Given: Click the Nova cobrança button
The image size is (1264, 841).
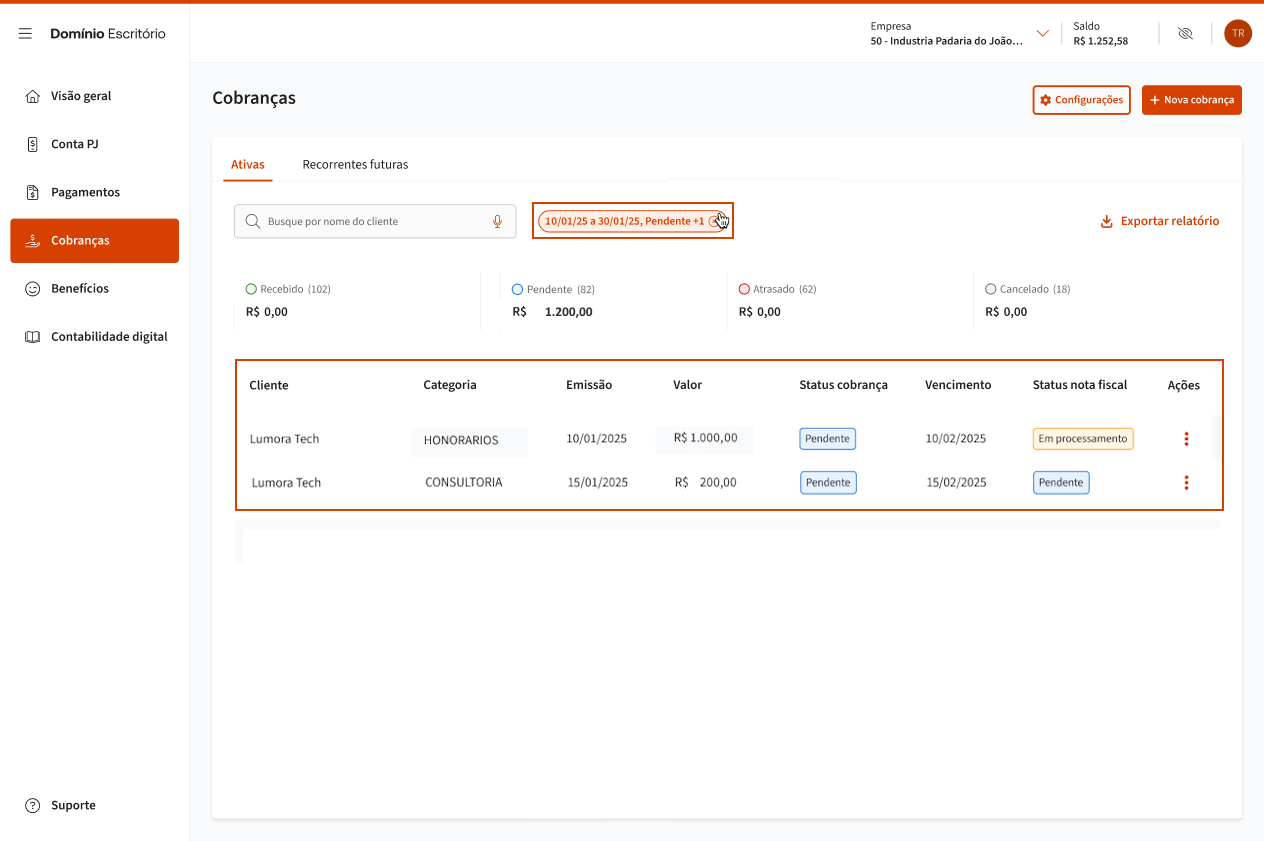Looking at the screenshot, I should pos(1191,100).
